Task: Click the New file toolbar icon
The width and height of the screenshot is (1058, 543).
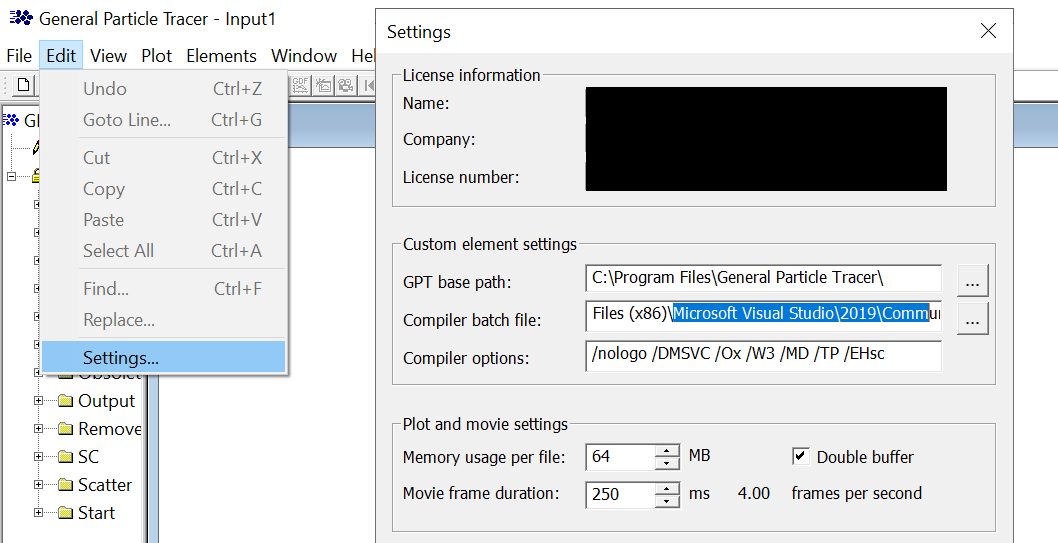Action: pyautogui.click(x=24, y=85)
